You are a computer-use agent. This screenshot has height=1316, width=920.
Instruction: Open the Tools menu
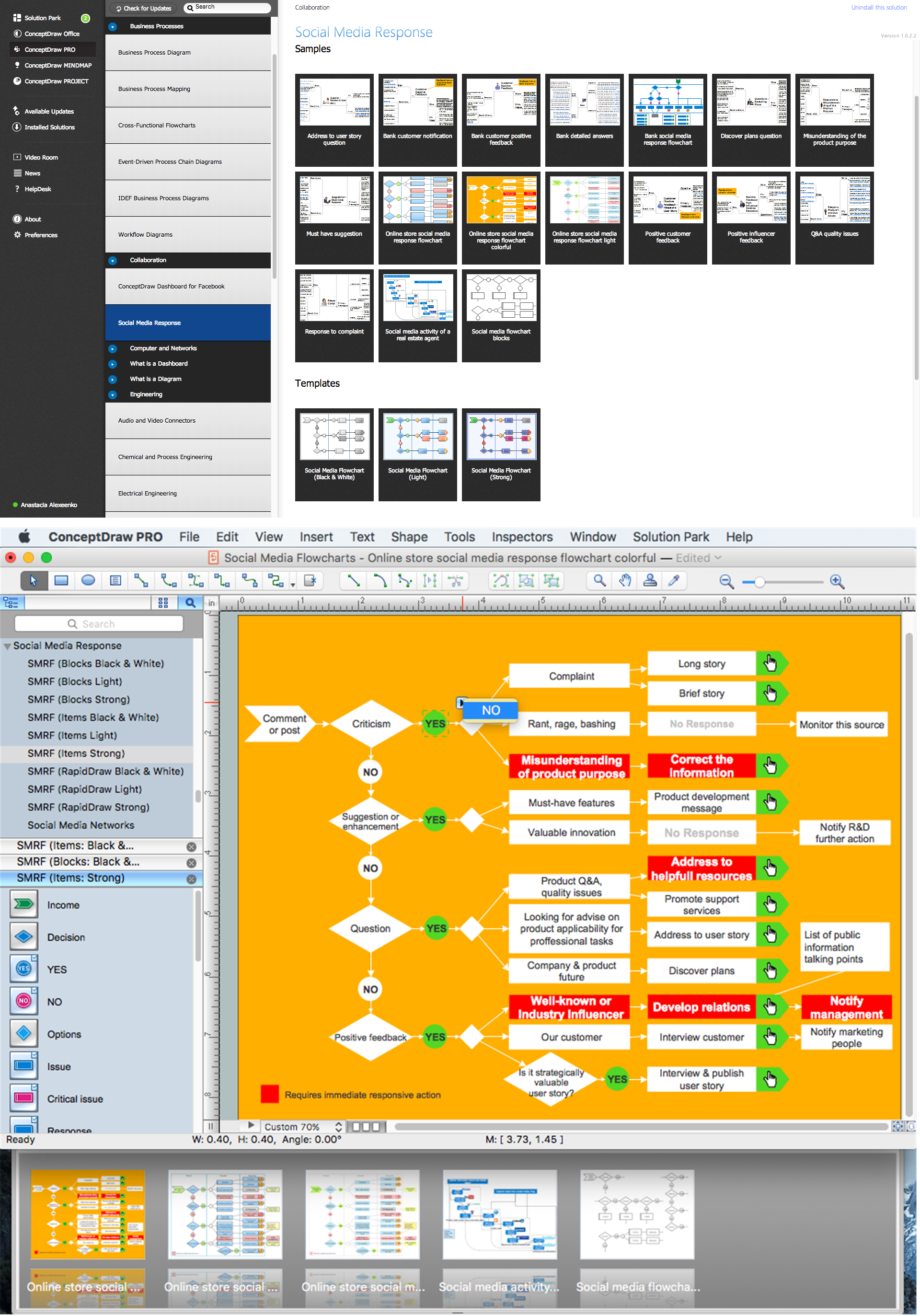point(461,537)
